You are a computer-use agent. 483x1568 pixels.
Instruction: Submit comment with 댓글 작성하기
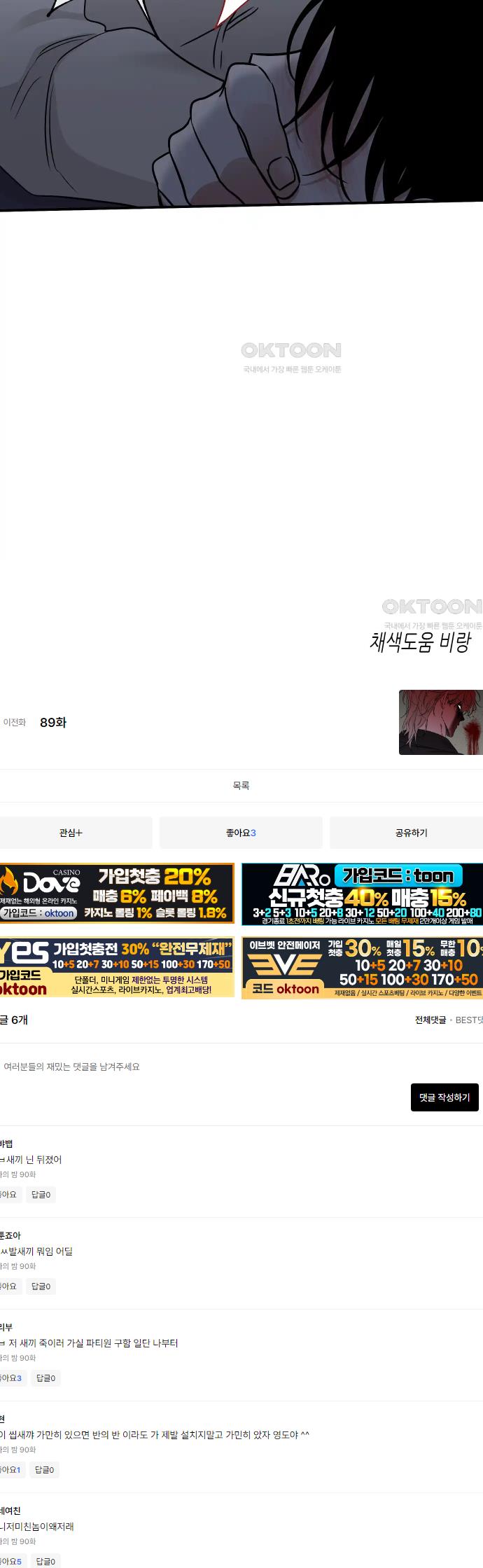tap(444, 1097)
